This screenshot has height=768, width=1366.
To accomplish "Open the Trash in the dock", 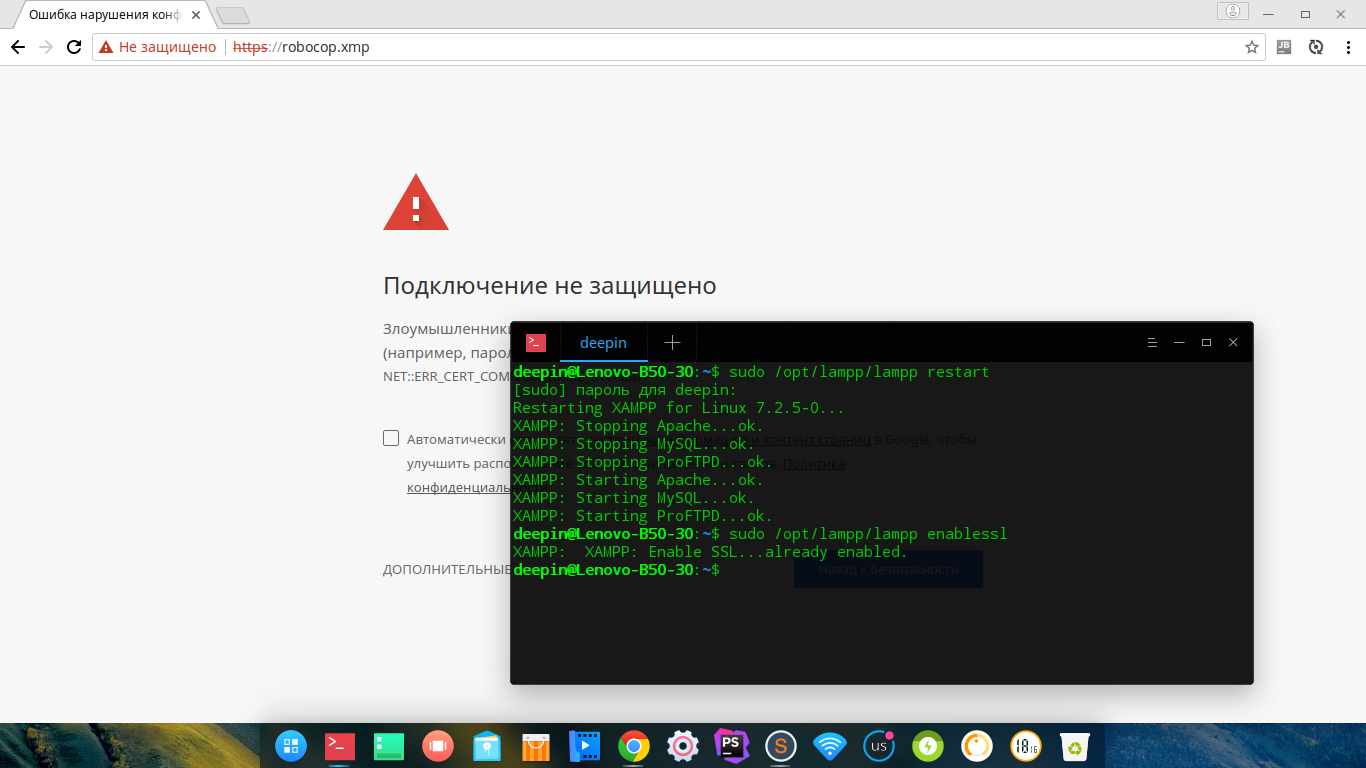I will [x=1075, y=745].
